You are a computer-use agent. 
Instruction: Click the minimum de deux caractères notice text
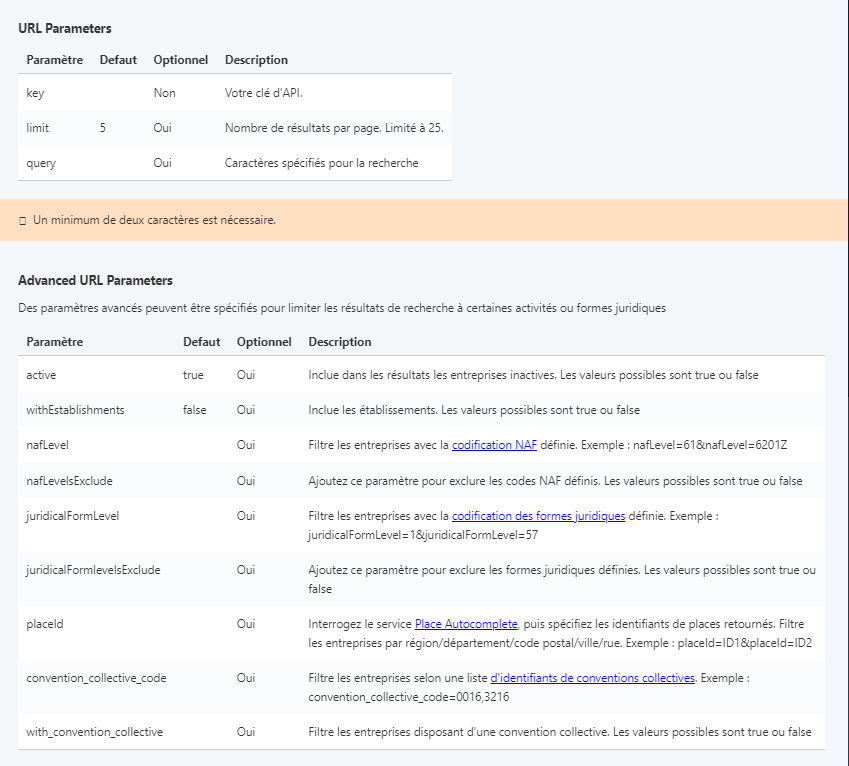pyautogui.click(x=154, y=220)
